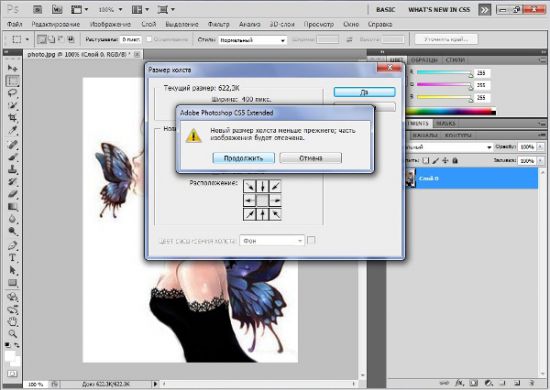Launch Mini Bridge from the application bar
The width and height of the screenshot is (550, 390).
point(57,9)
